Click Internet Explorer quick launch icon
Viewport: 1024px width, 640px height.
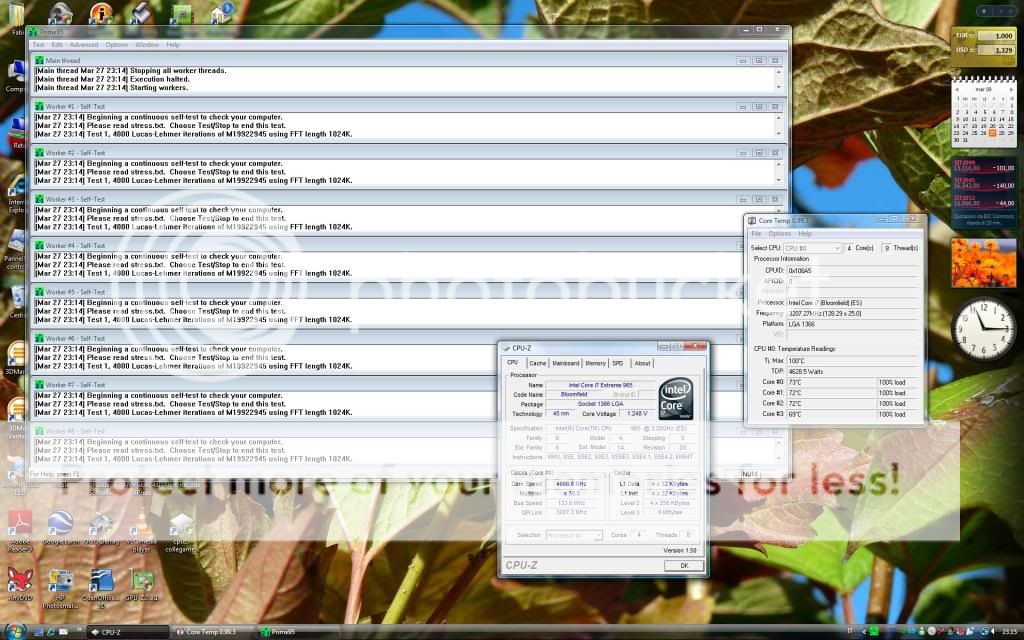[x=51, y=632]
